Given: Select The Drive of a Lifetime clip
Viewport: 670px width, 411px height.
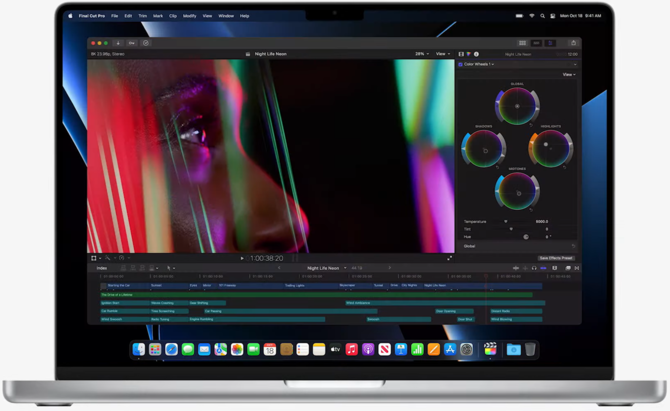Looking at the screenshot, I should pos(316,295).
